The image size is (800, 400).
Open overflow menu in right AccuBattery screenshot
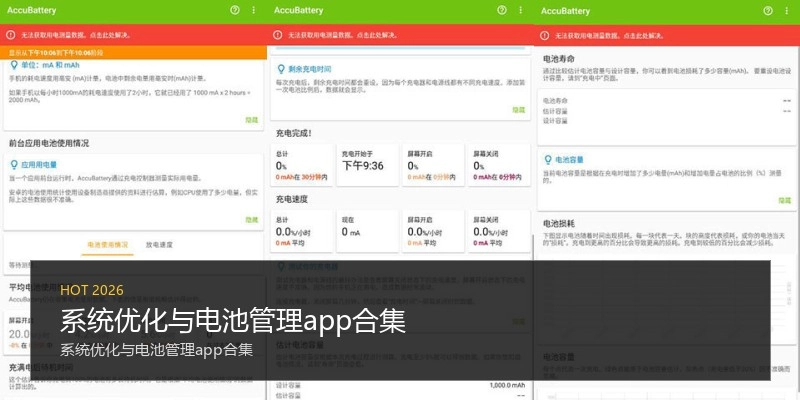[787, 11]
